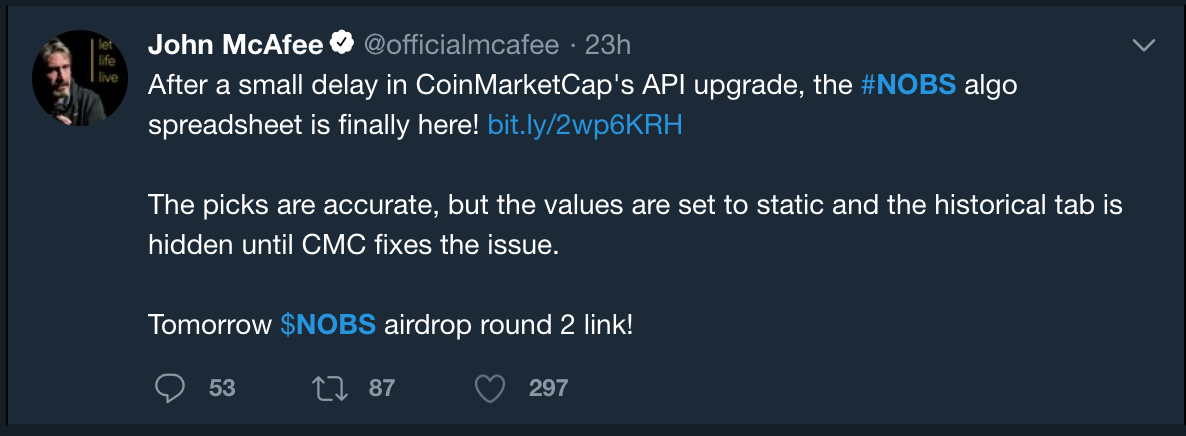This screenshot has width=1186, height=436.
Task: Expand the tweet options chevron menu
Action: pyautogui.click(x=1143, y=45)
